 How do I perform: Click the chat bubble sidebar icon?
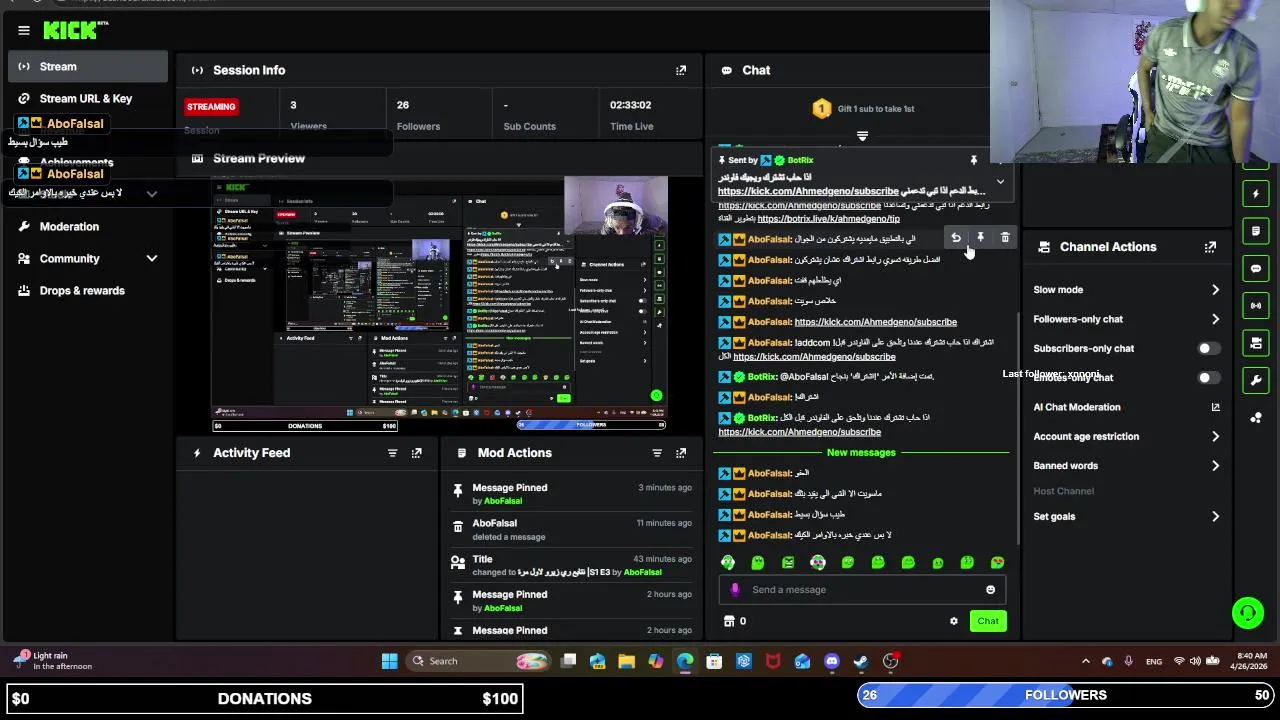[1256, 268]
